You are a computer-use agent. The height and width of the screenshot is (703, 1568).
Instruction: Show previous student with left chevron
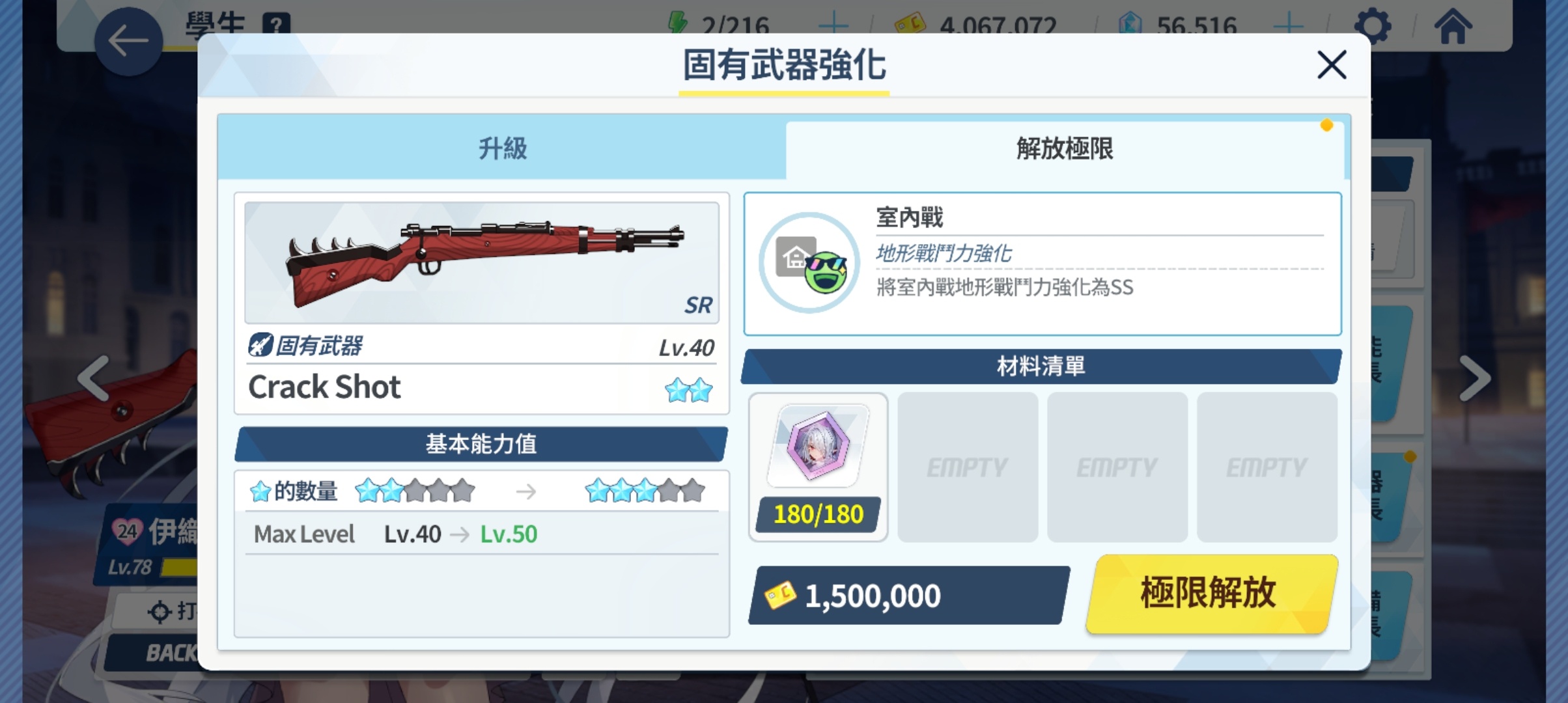[x=94, y=378]
